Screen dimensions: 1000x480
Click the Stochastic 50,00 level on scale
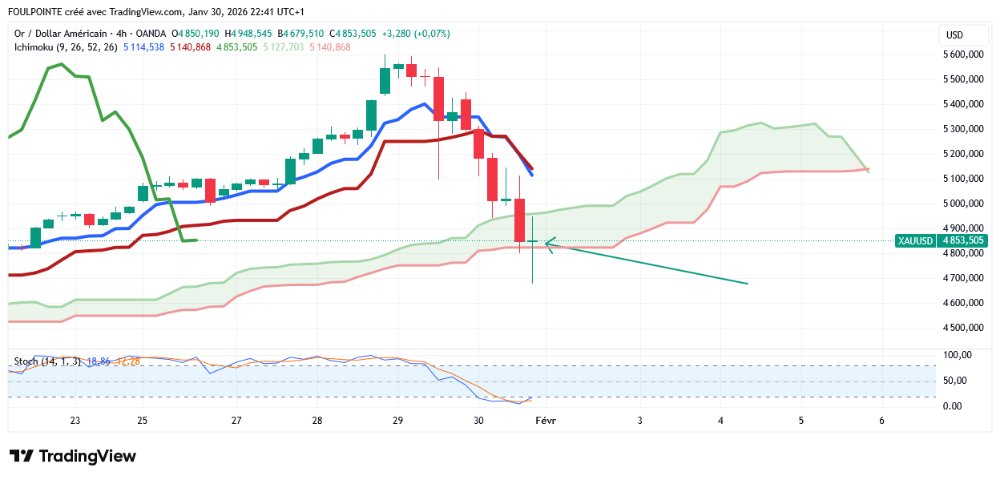pyautogui.click(x=958, y=381)
